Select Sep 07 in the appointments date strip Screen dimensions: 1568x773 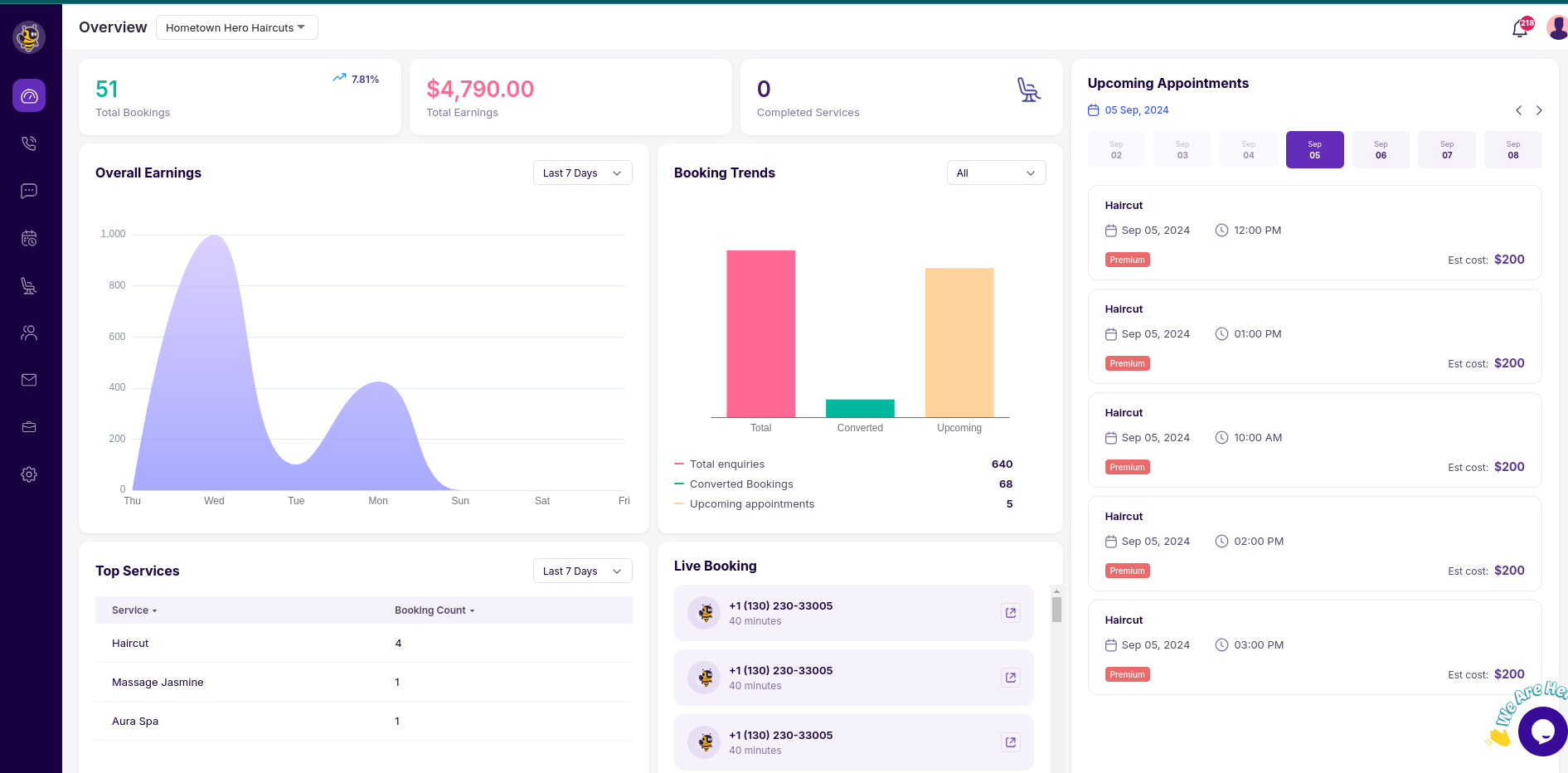coord(1446,149)
